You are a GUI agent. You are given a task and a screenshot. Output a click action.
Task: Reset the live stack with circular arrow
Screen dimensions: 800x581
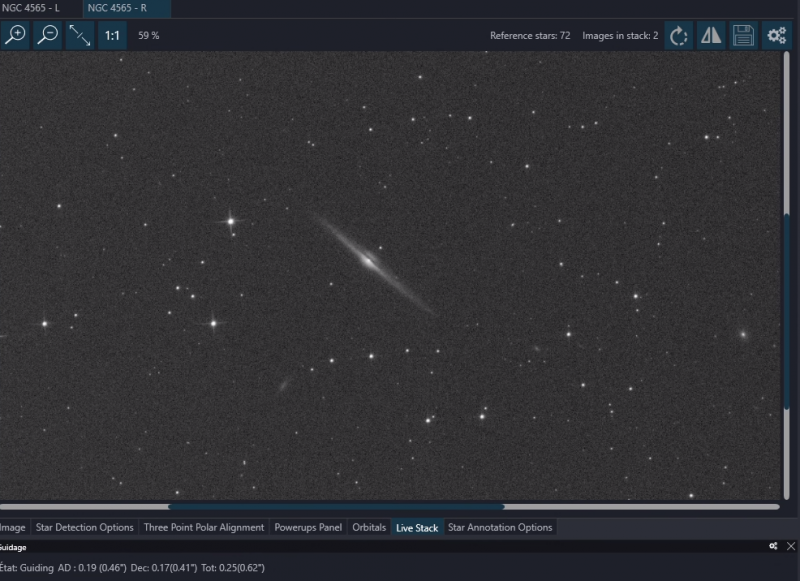679,36
